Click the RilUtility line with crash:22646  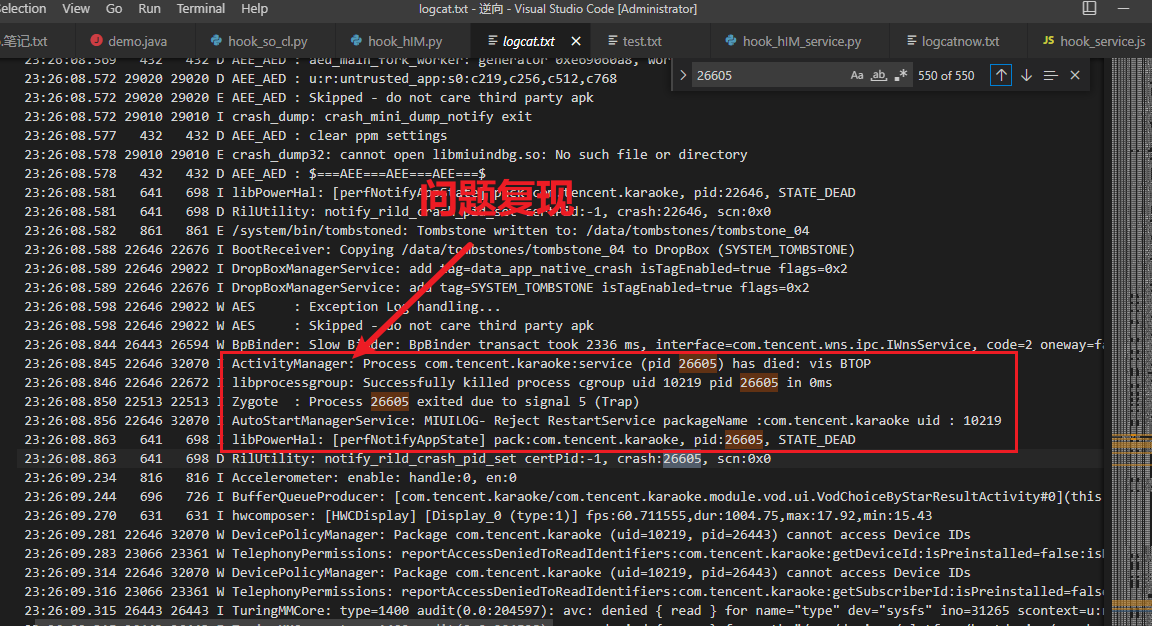(397, 212)
